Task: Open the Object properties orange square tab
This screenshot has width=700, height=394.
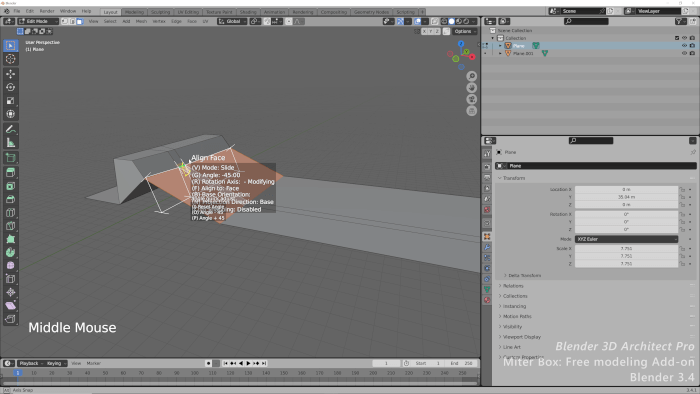Action: [487, 236]
